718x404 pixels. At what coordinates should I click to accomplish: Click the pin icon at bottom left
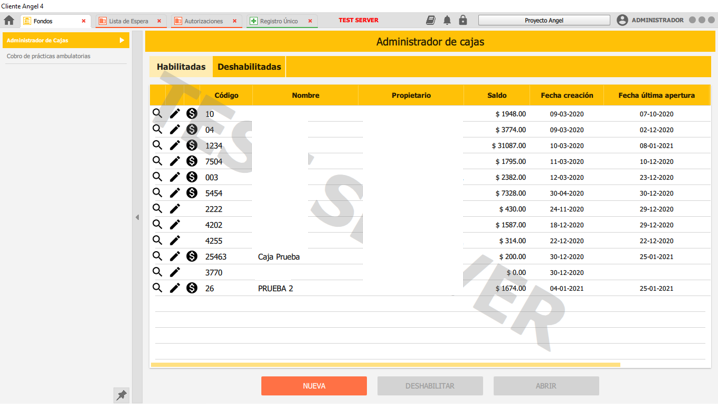(x=121, y=395)
